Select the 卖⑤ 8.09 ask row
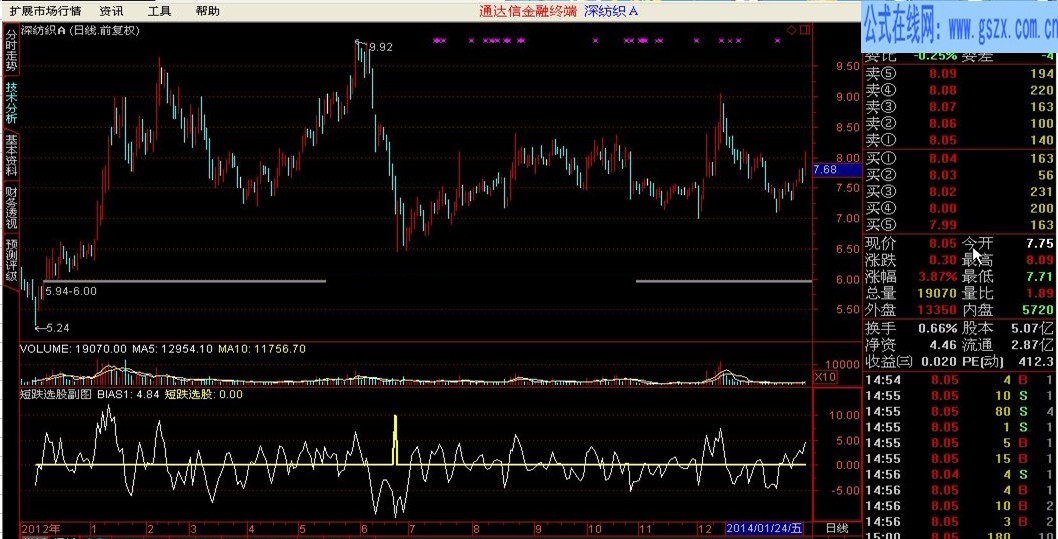This screenshot has width=1058, height=539. click(959, 74)
